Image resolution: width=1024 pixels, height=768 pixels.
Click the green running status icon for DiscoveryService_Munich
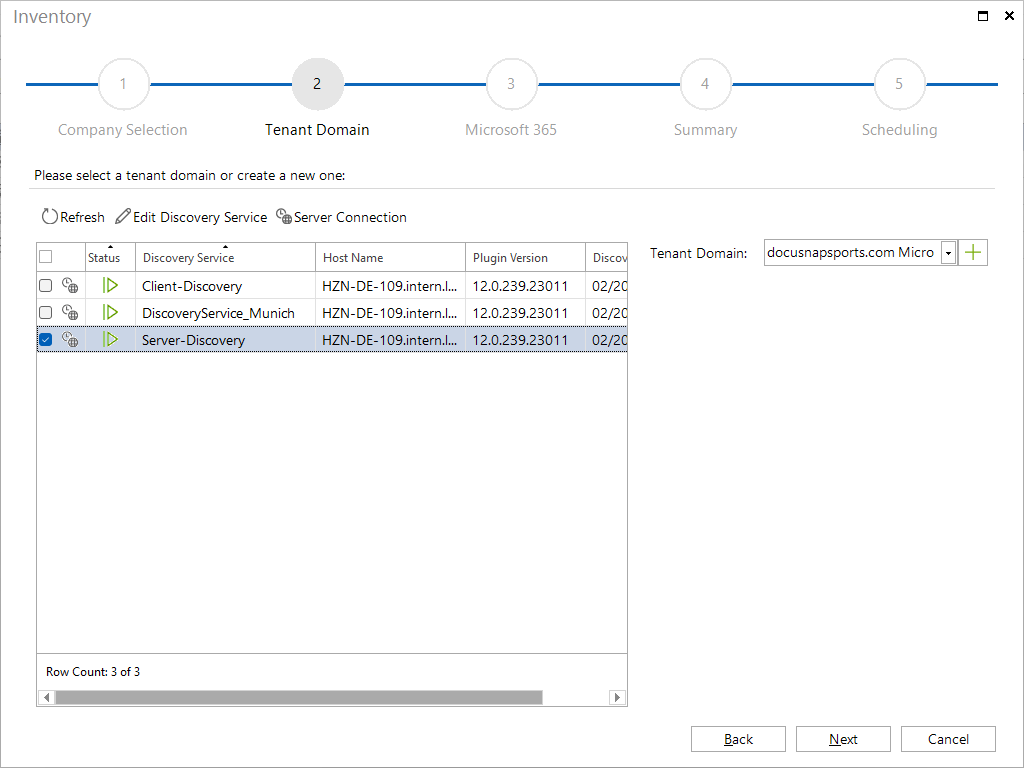110,313
